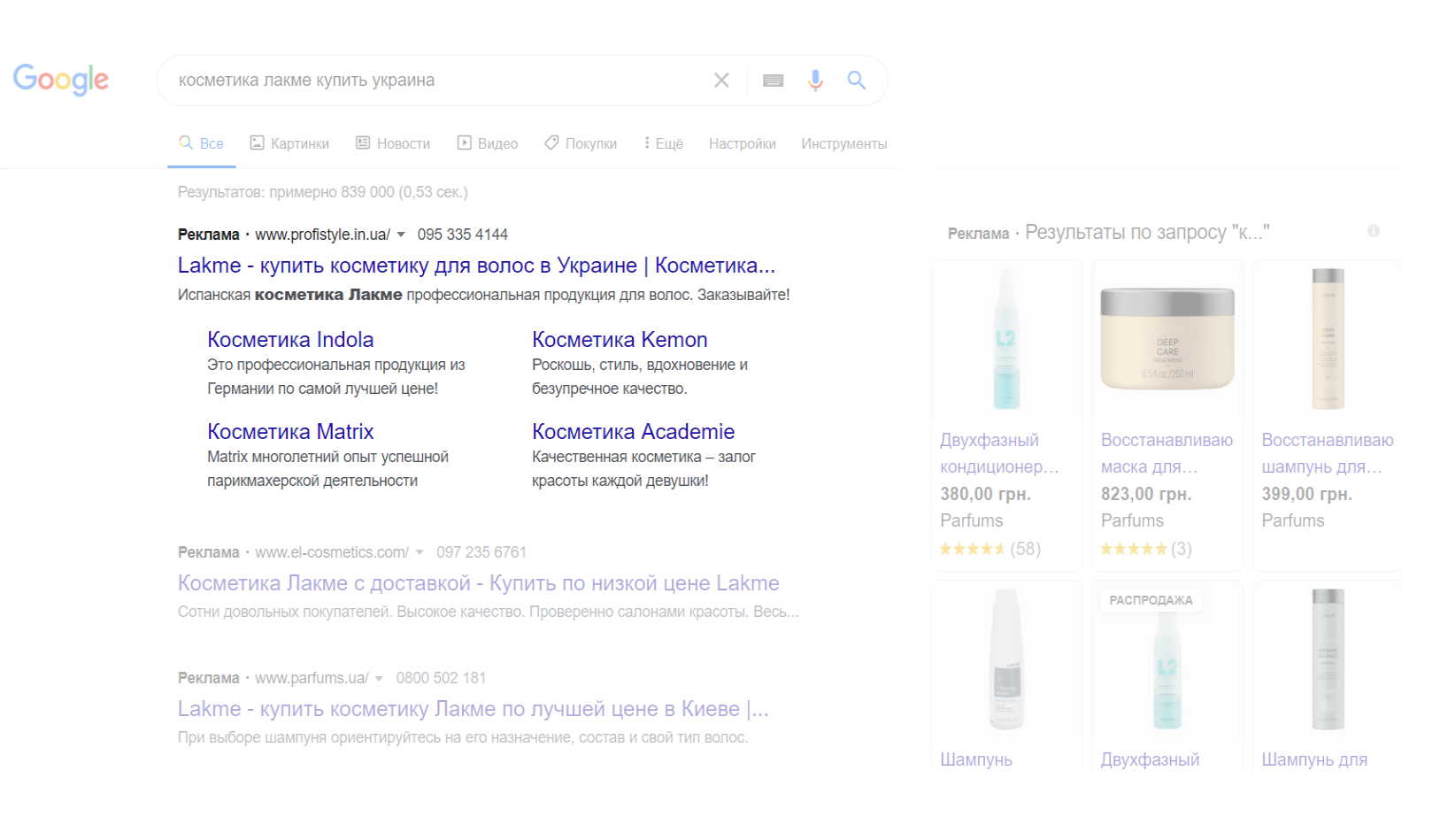1440x840 pixels.
Task: Open the Косметика Indola link
Action: pos(290,340)
